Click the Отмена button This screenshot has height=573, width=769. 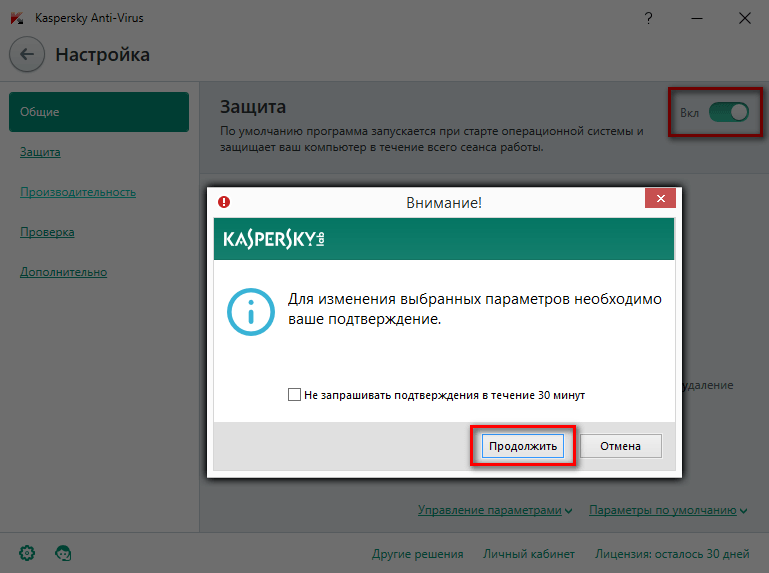(620, 446)
